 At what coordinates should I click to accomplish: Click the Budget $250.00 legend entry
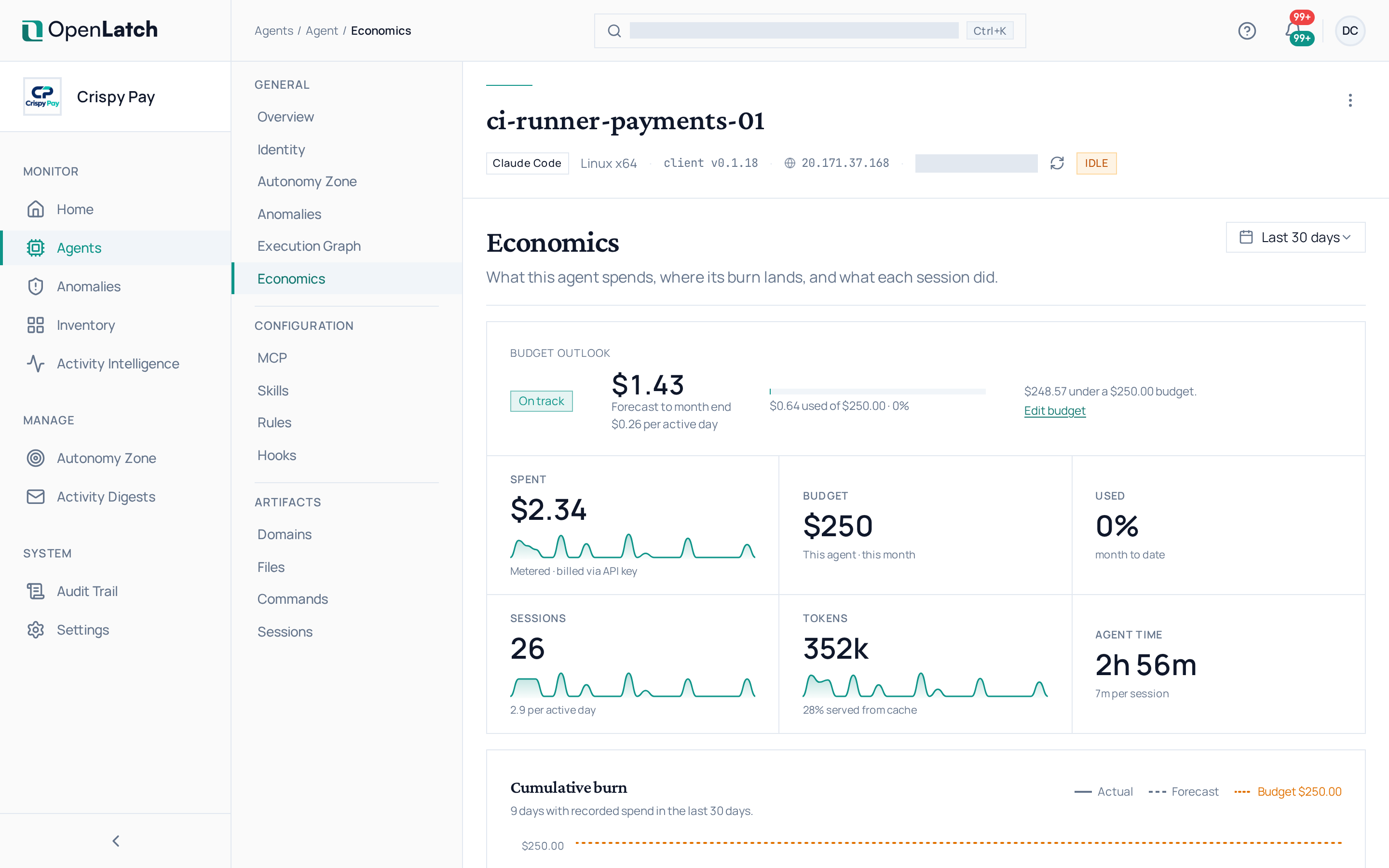point(1287,792)
